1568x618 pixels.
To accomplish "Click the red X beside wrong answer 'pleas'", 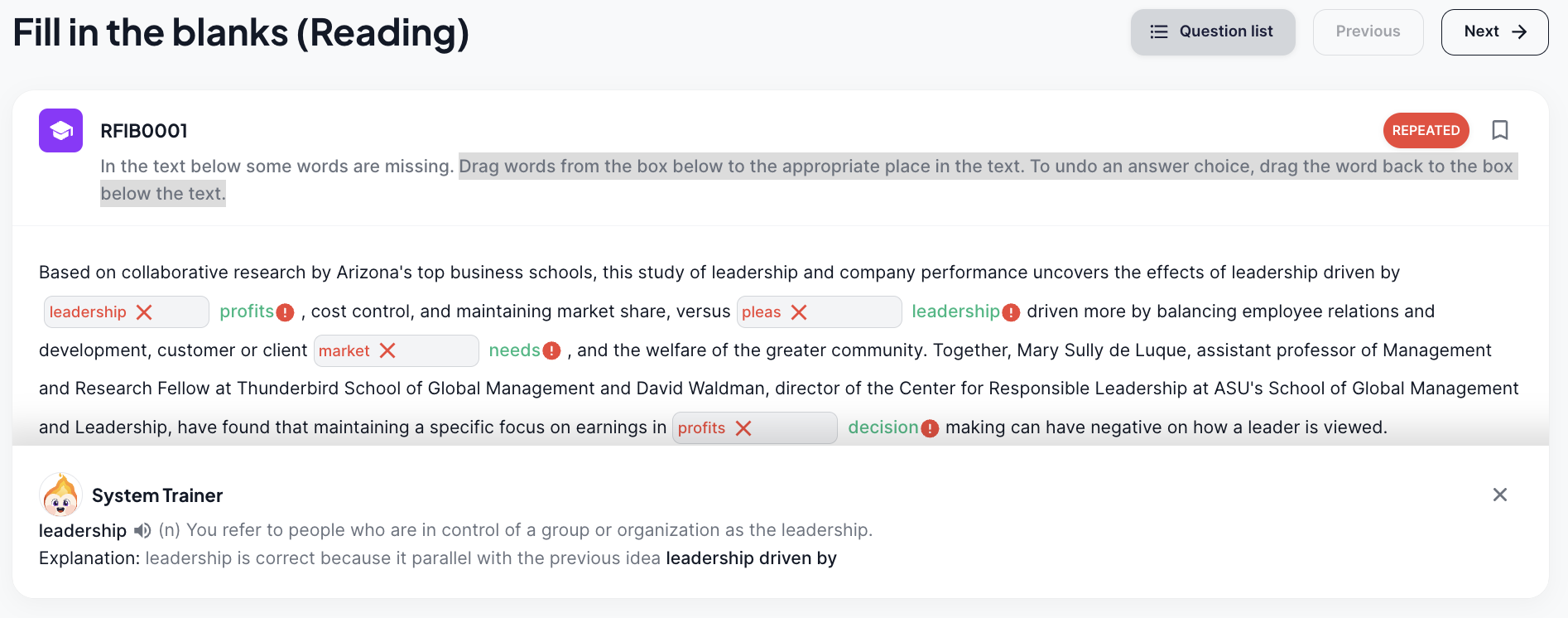I will (x=799, y=312).
